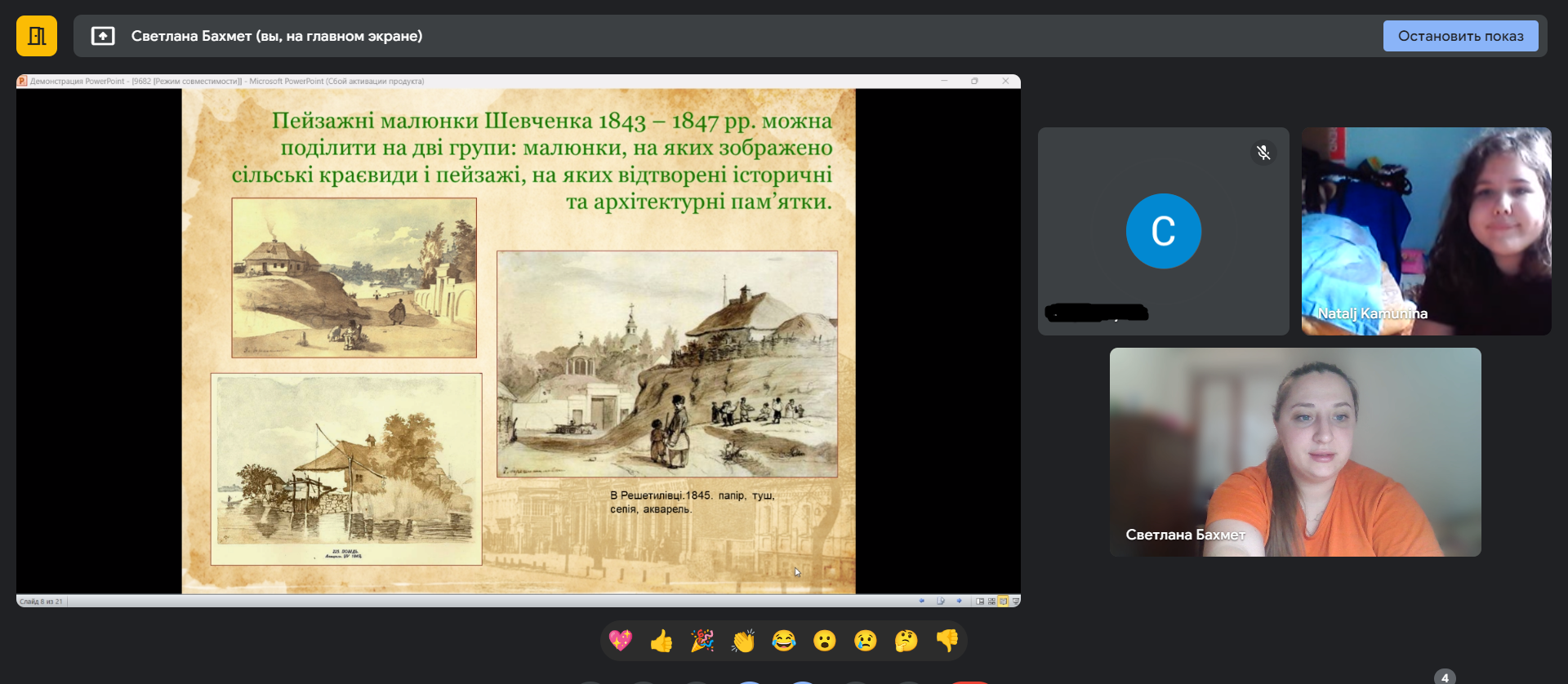Send the party popper reaction

(702, 641)
